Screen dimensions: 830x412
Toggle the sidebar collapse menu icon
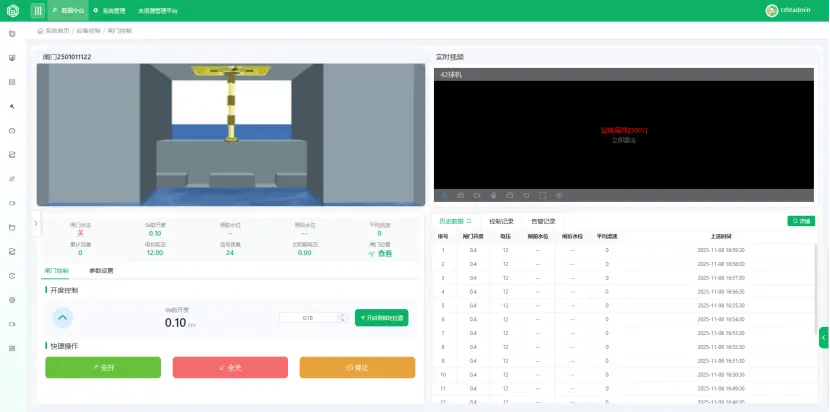point(38,11)
